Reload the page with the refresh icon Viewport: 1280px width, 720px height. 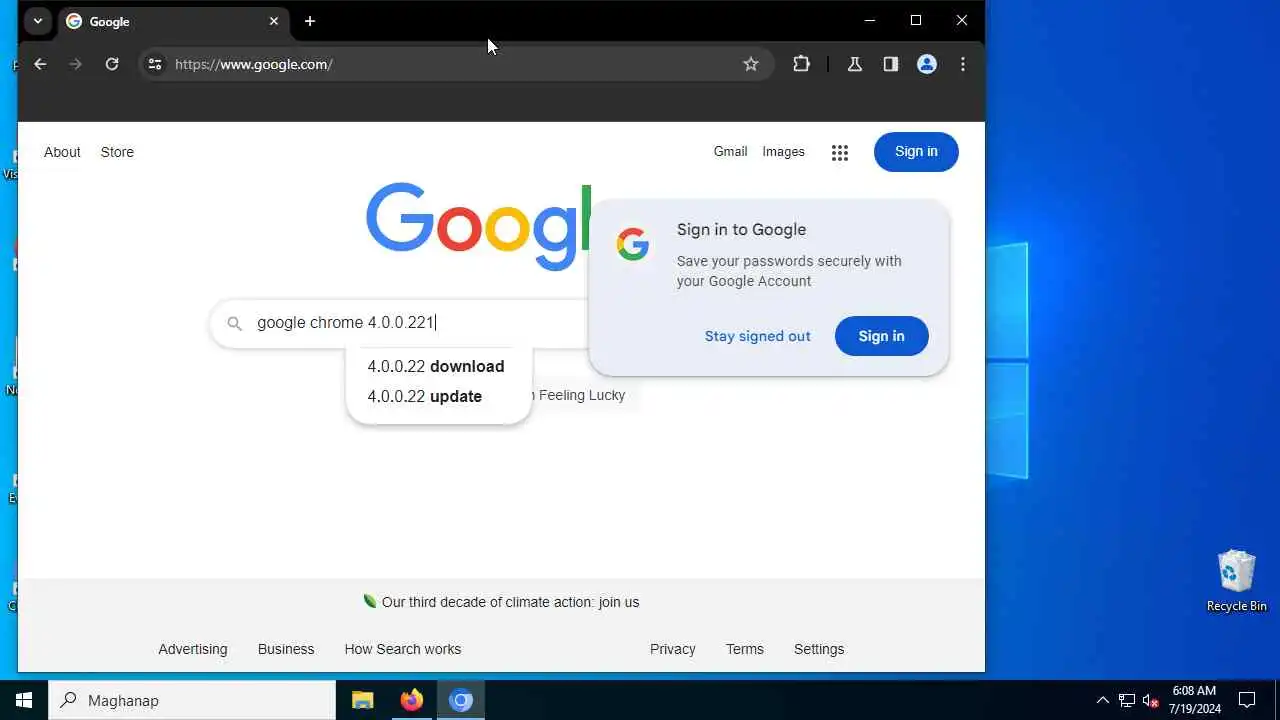point(112,64)
